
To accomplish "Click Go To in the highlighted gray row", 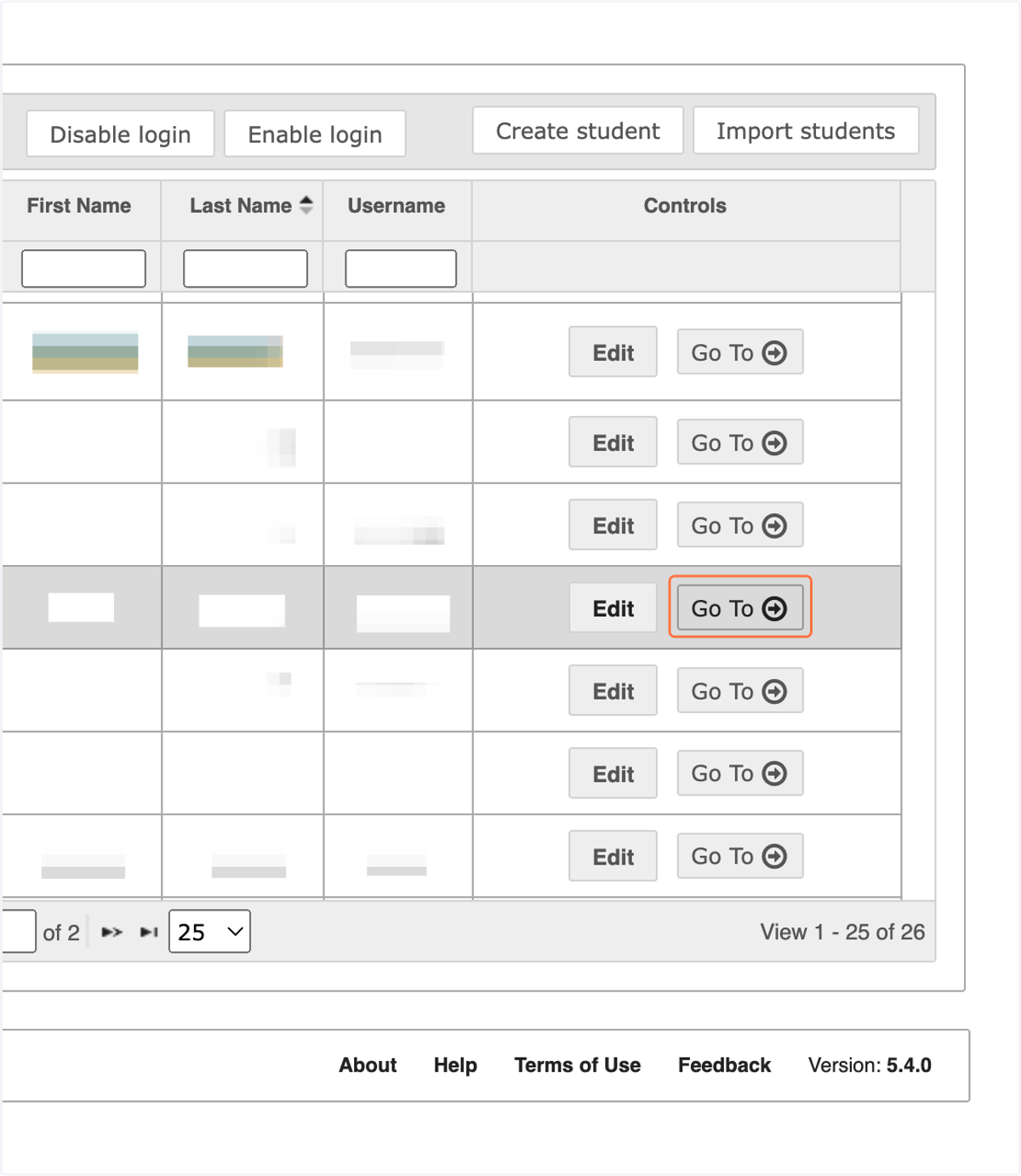I will pyautogui.click(x=740, y=608).
